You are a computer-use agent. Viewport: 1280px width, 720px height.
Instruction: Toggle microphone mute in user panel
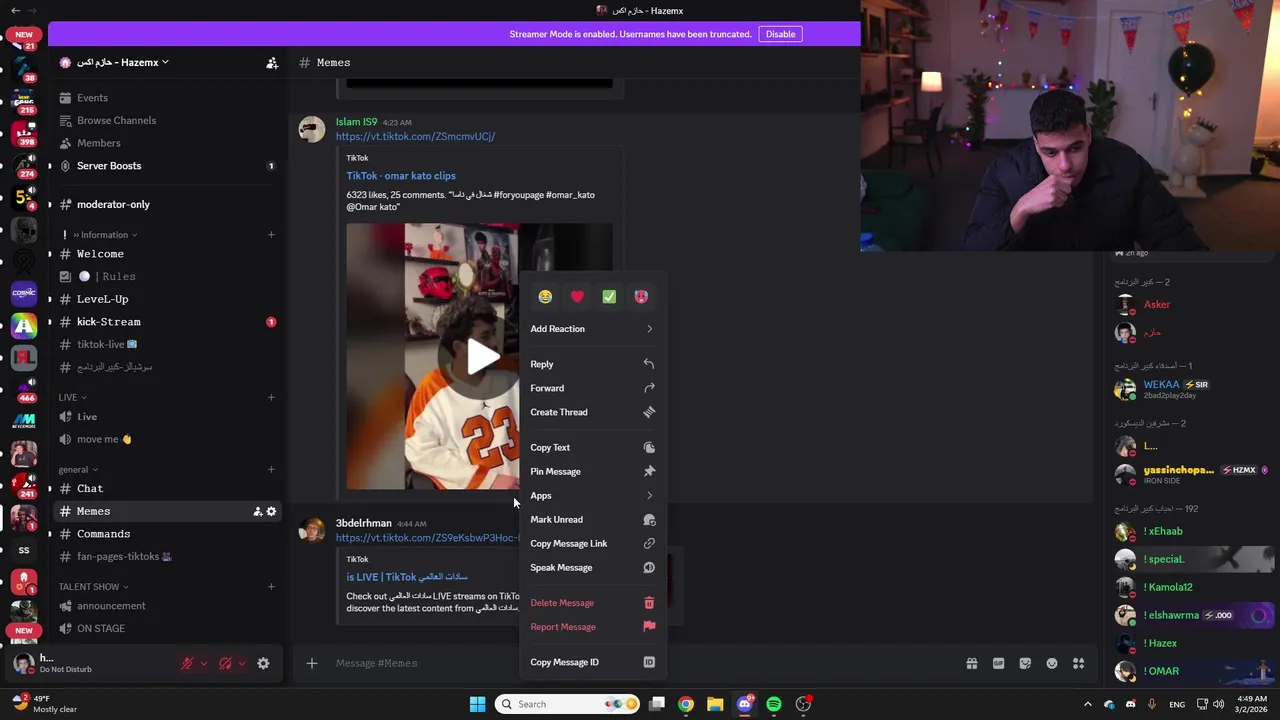(x=187, y=663)
